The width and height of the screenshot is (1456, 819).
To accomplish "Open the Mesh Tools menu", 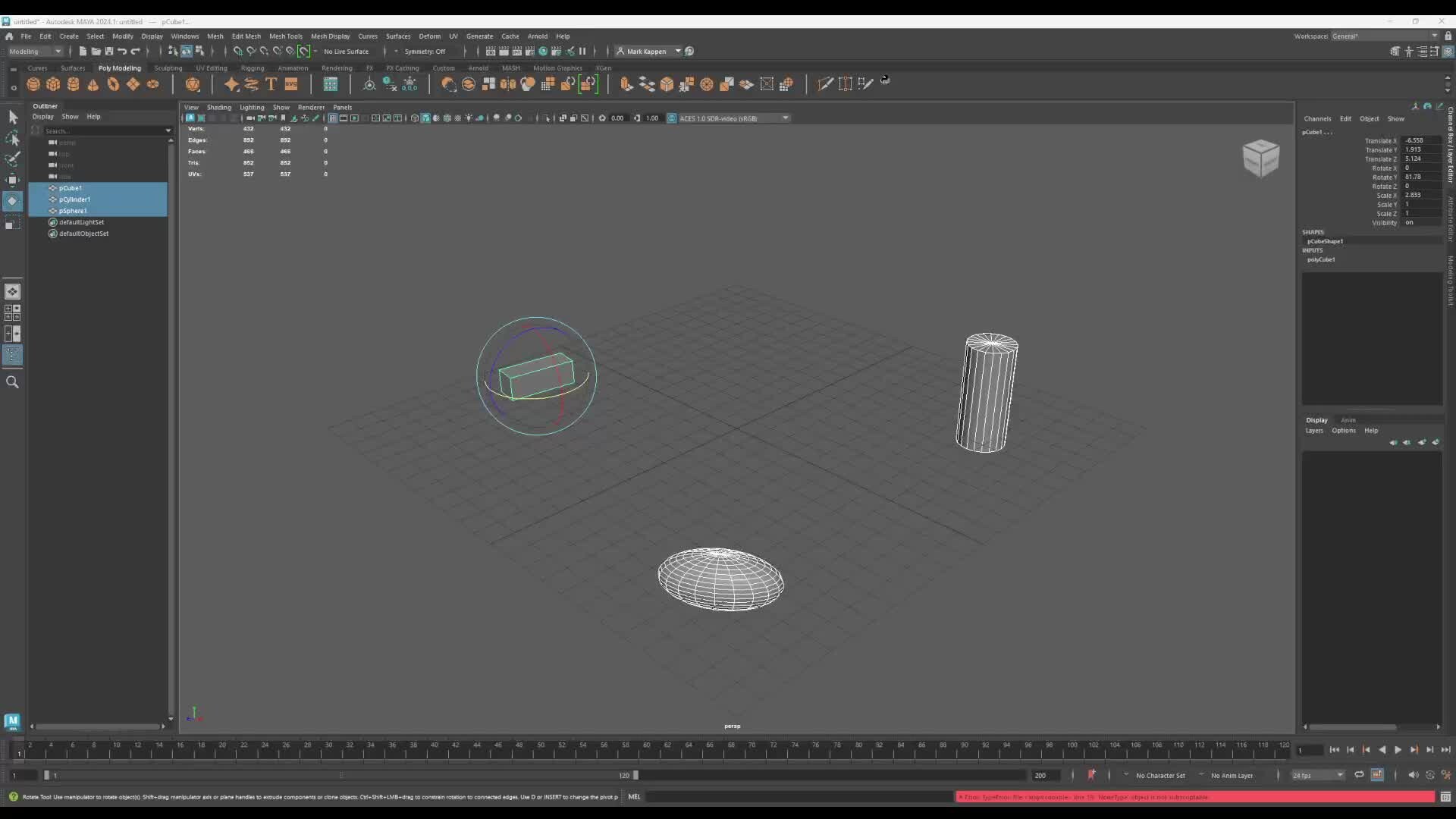I will click(286, 36).
